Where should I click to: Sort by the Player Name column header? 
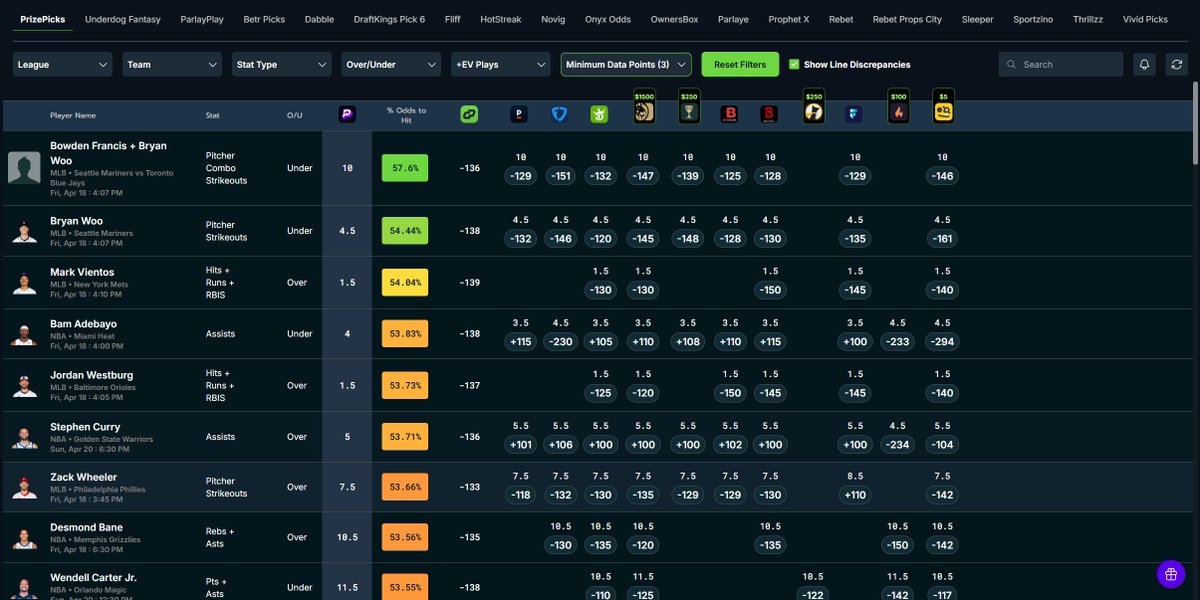(x=73, y=115)
